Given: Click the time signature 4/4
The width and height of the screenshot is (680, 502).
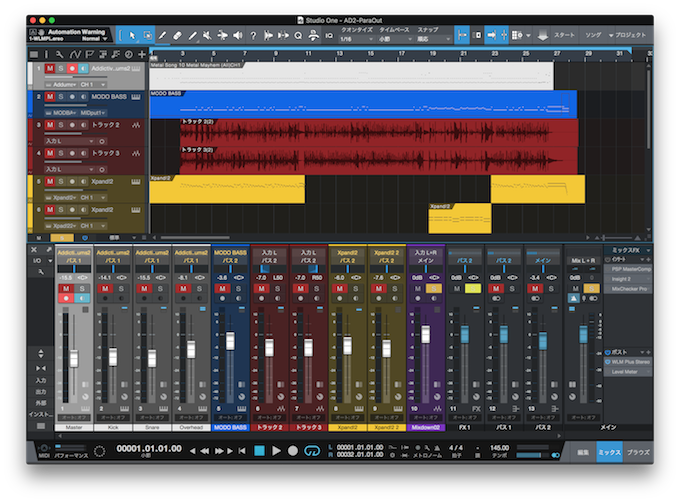Looking at the screenshot, I should [x=456, y=447].
